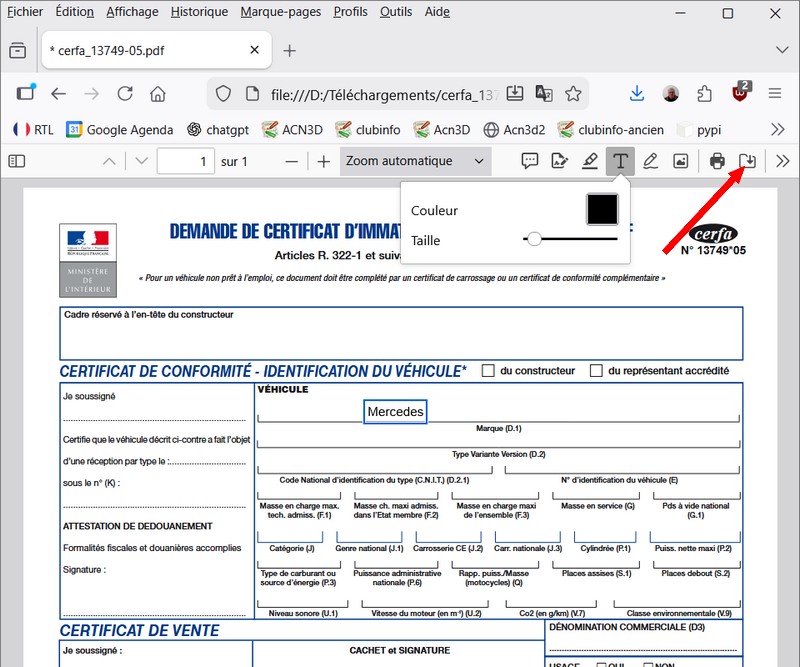Screen dimensions: 800x667
Task: Open the 'Zoom automatique' dropdown
Action: tap(414, 161)
